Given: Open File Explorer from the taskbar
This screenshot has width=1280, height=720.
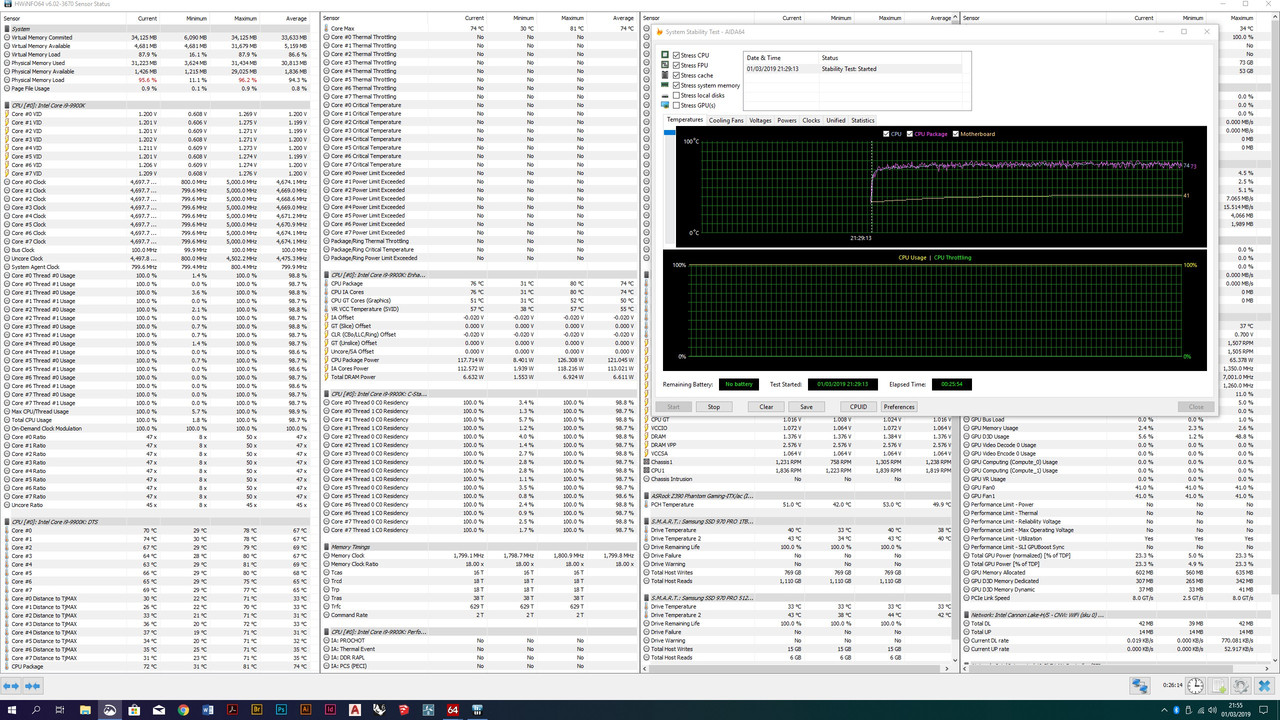Looking at the screenshot, I should tap(85, 709).
